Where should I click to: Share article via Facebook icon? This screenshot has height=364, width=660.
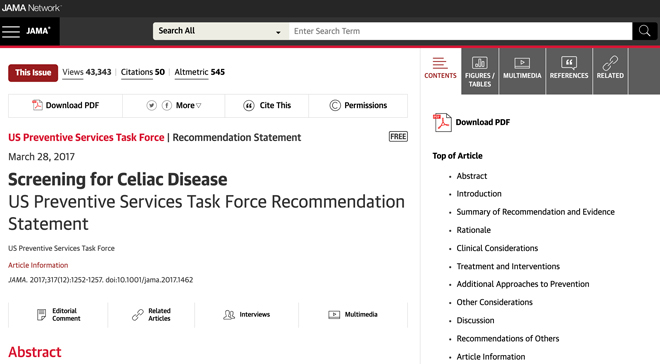pyautogui.click(x=167, y=105)
